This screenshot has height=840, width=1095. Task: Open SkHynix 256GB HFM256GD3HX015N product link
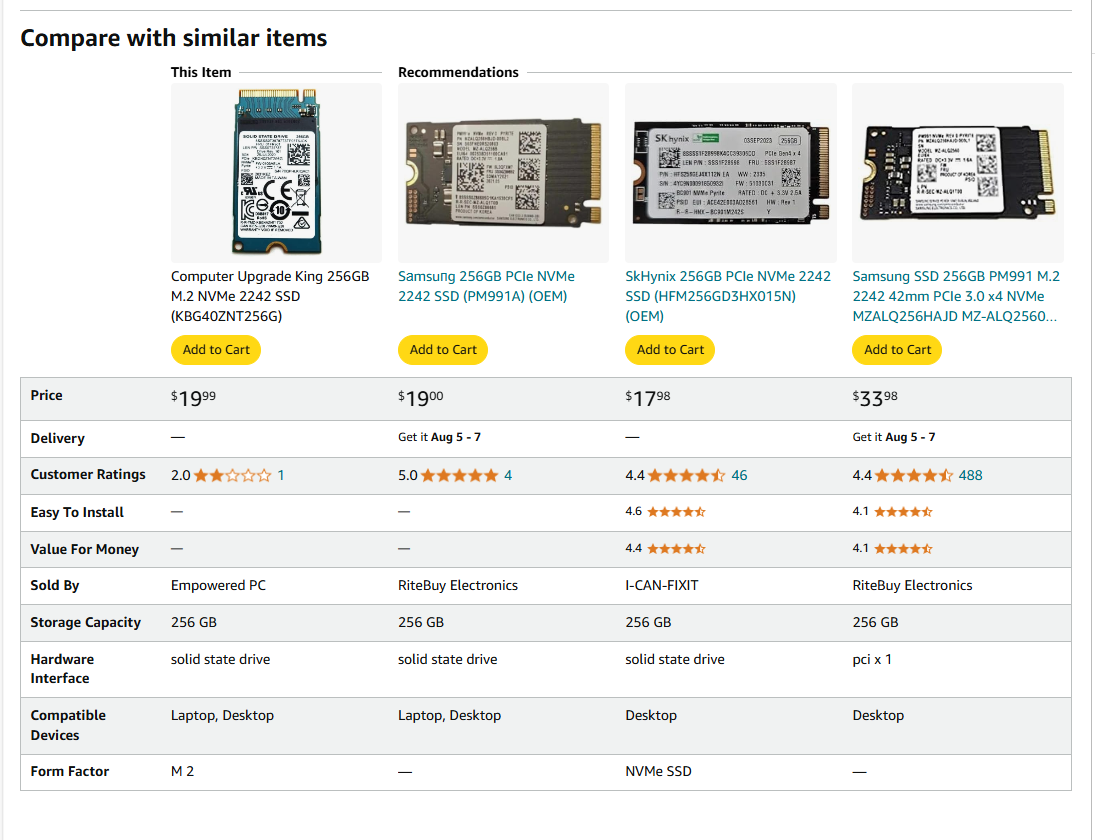pos(728,296)
